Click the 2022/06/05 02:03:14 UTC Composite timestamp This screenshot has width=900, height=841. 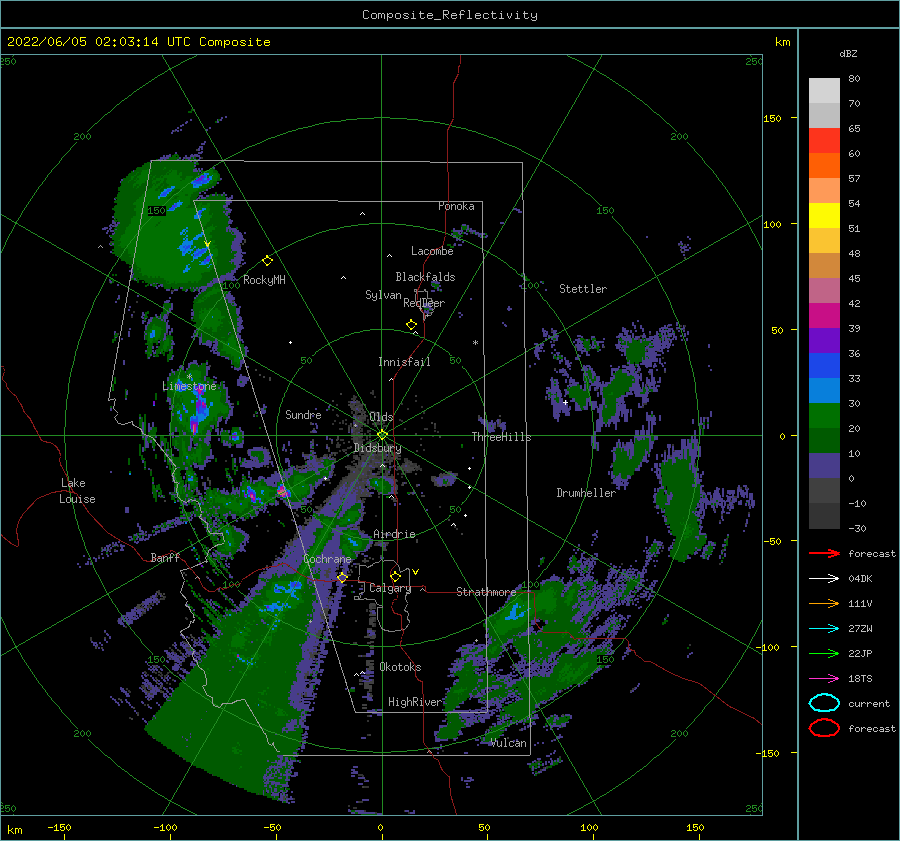138,42
